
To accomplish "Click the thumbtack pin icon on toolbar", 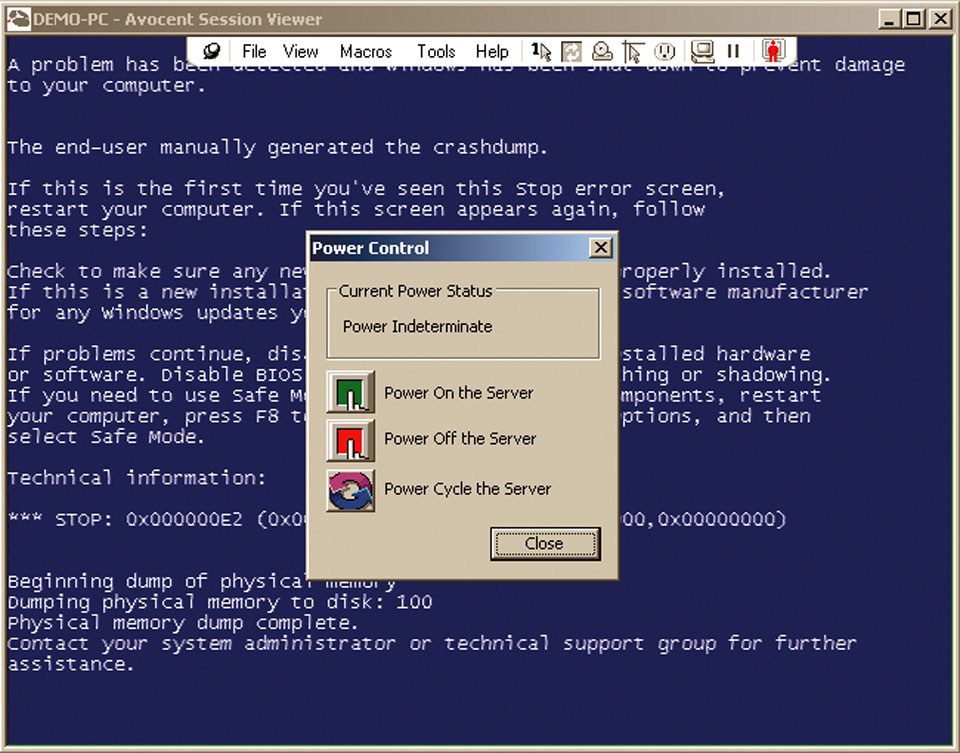I will (x=211, y=51).
